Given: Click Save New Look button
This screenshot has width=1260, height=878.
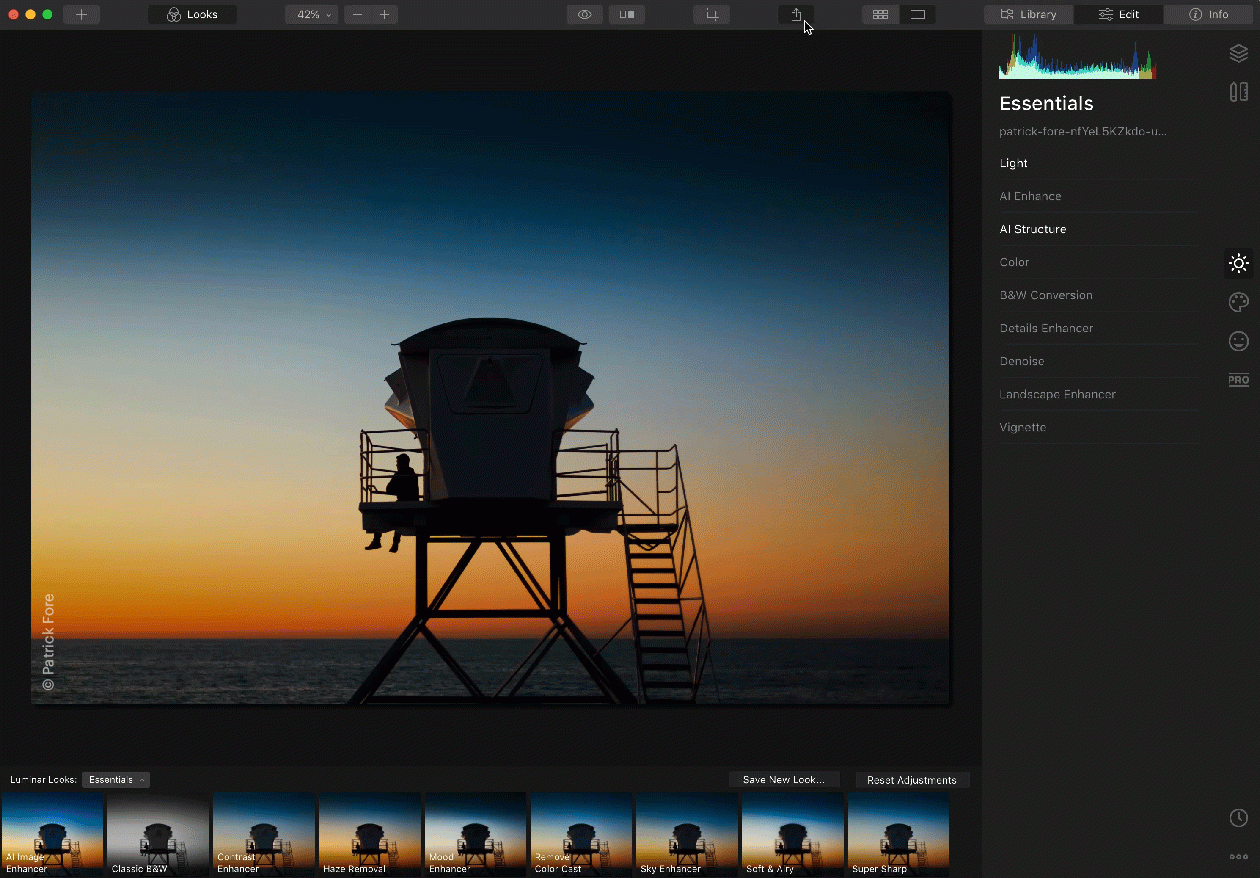Looking at the screenshot, I should 783,780.
